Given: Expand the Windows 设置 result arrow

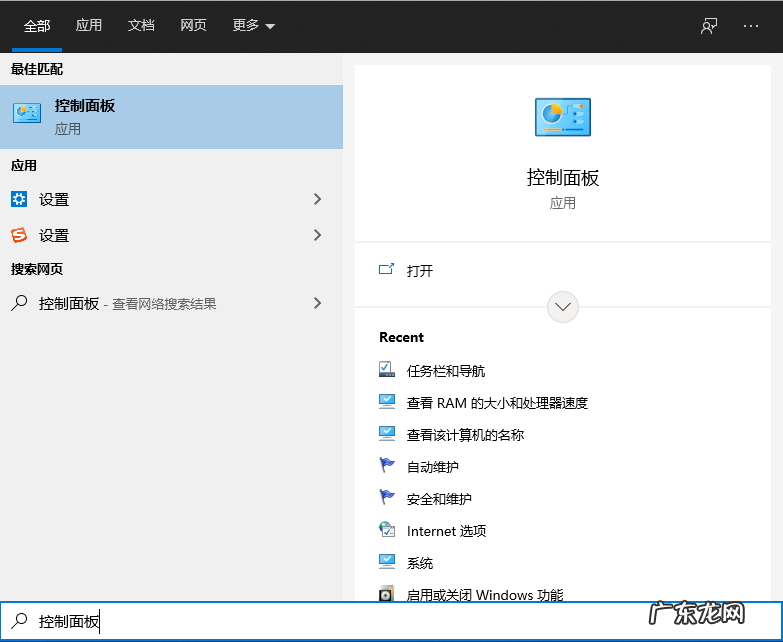Looking at the screenshot, I should coord(317,199).
